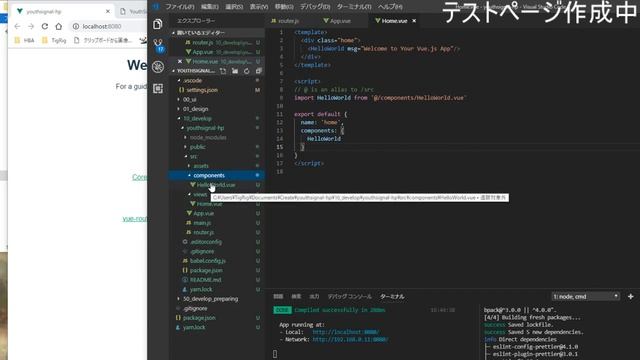Open babel.config.js file
Viewport: 640px width, 360px height.
tap(217, 261)
